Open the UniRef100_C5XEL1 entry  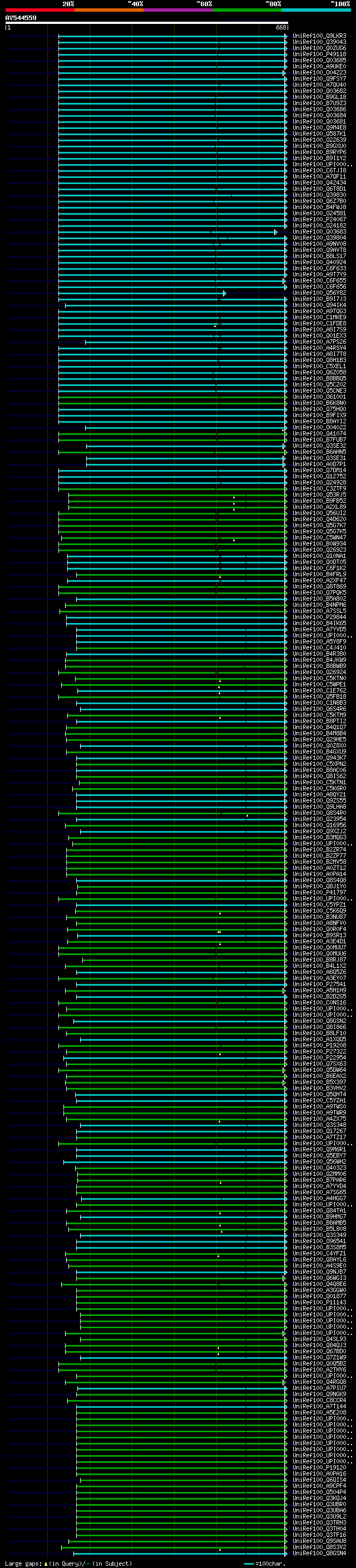[319, 367]
